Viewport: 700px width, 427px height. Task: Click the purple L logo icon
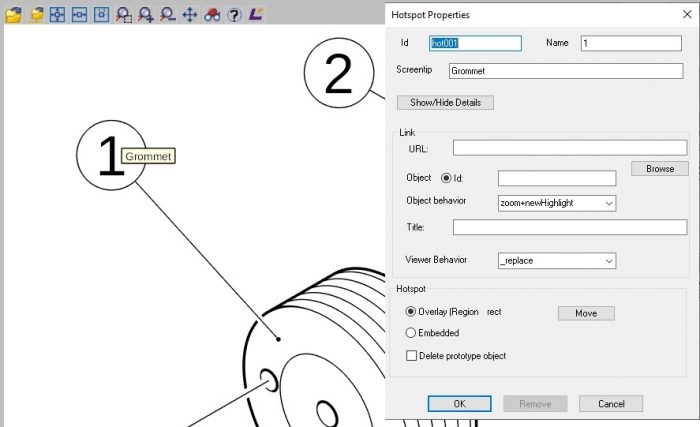256,15
